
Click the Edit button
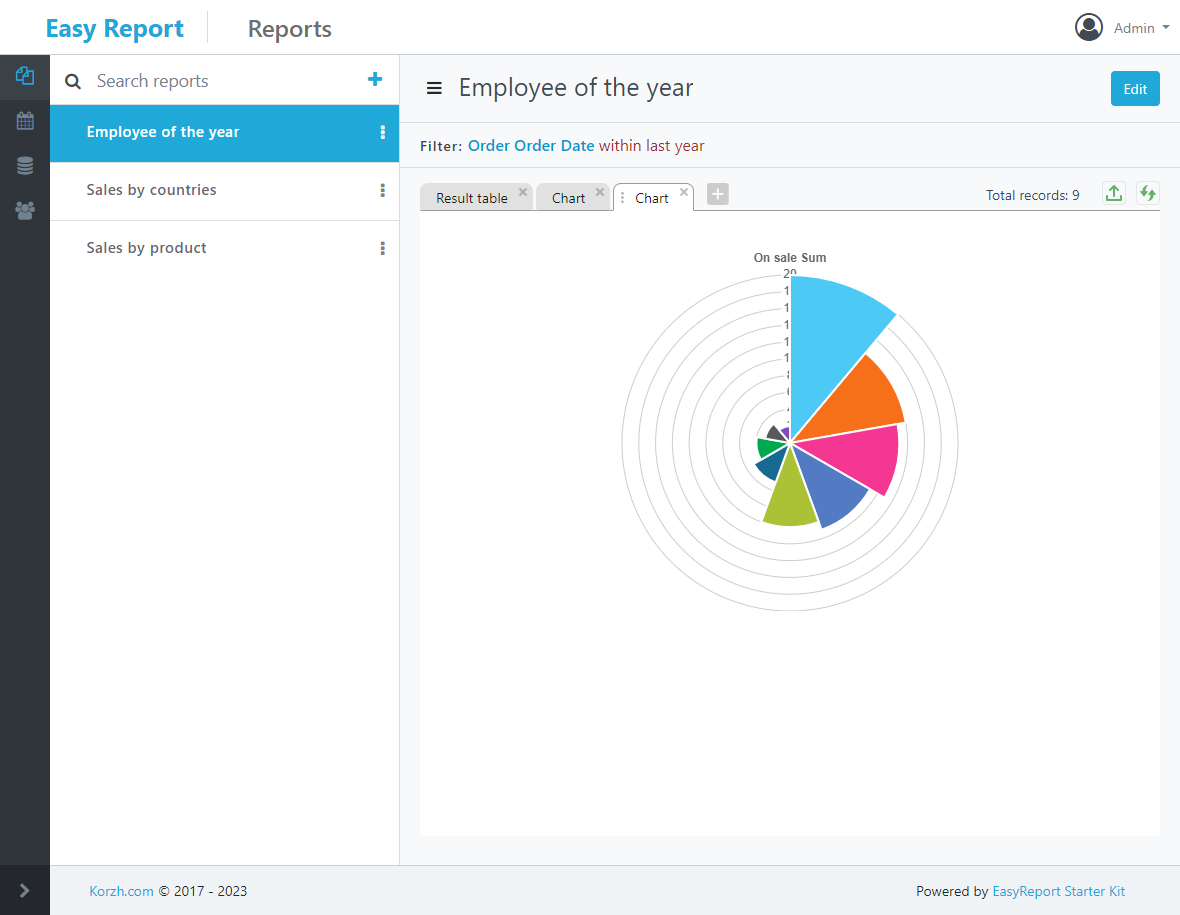point(1135,89)
